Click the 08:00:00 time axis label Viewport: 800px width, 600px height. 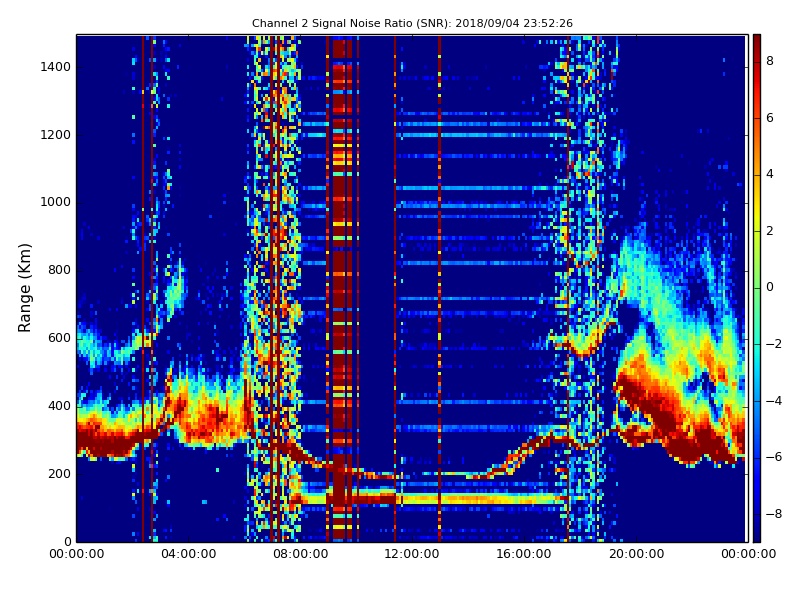click(301, 554)
